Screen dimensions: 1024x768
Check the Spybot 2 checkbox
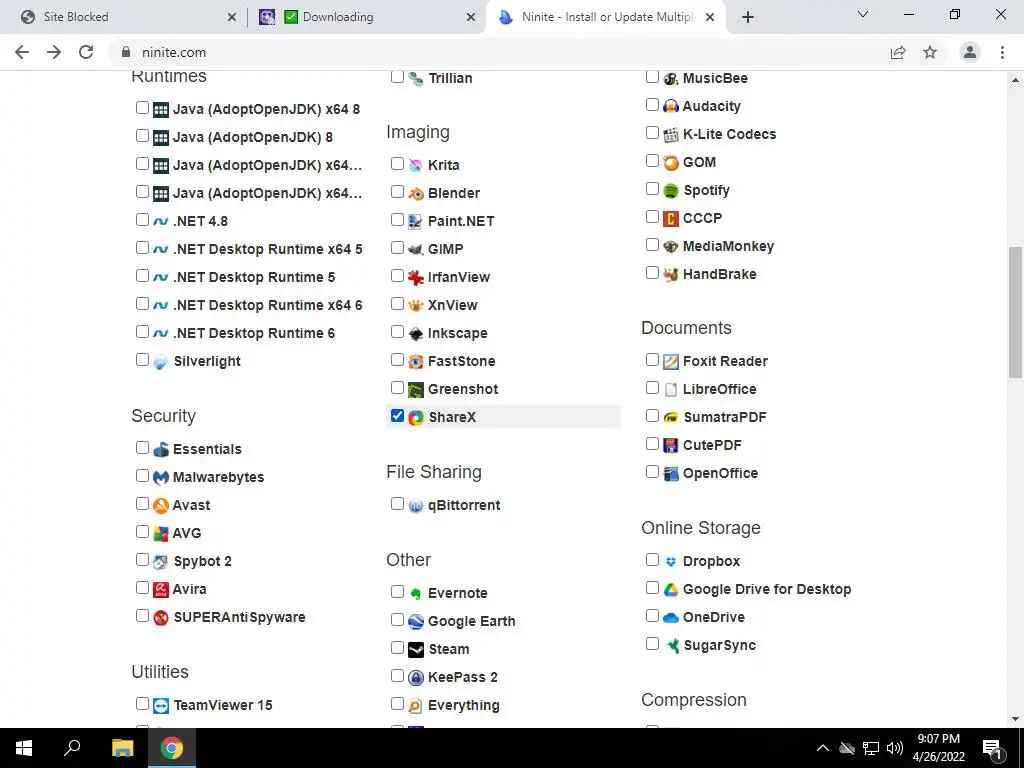[142, 560]
